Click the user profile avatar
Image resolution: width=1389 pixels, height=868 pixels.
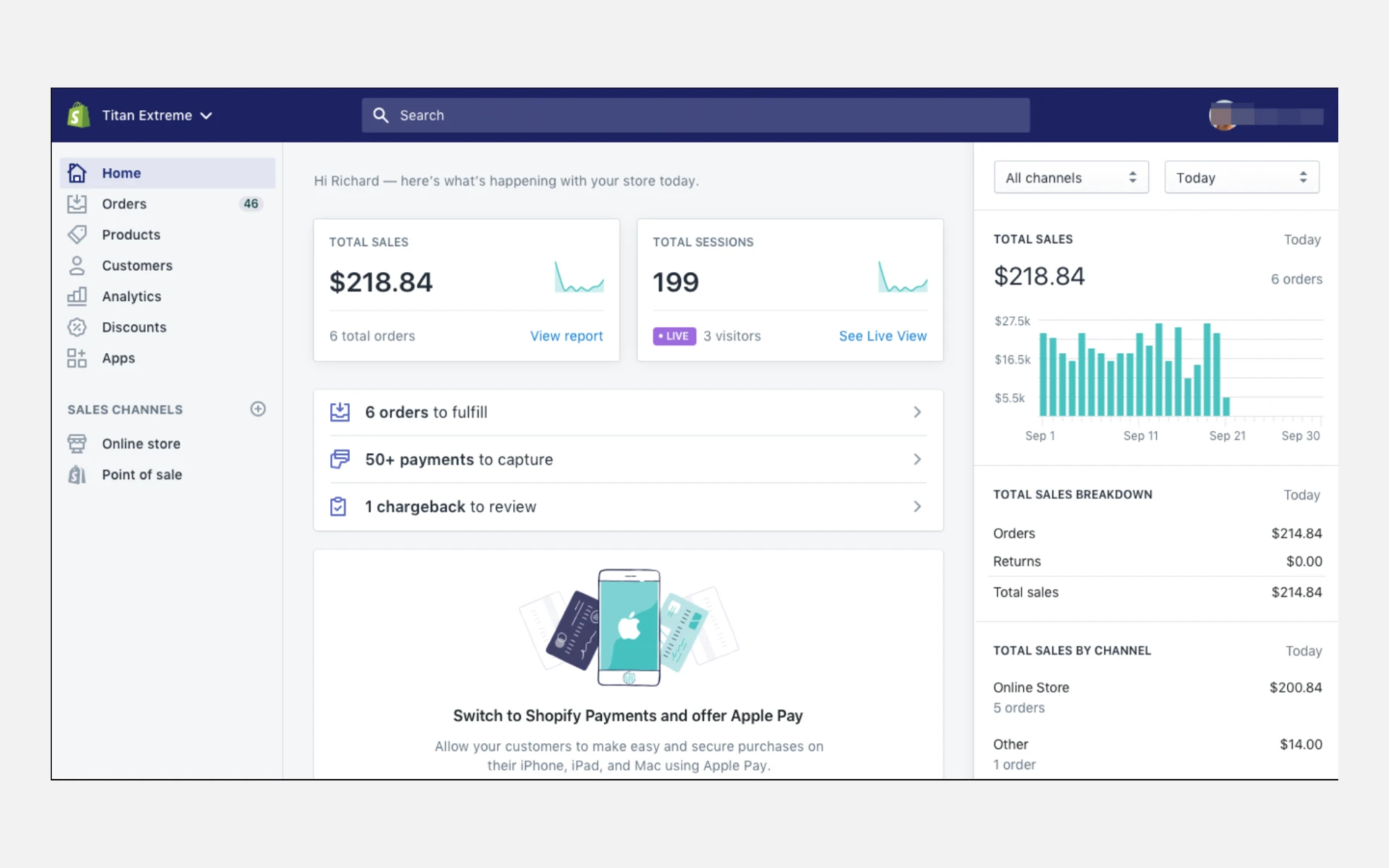coord(1223,116)
